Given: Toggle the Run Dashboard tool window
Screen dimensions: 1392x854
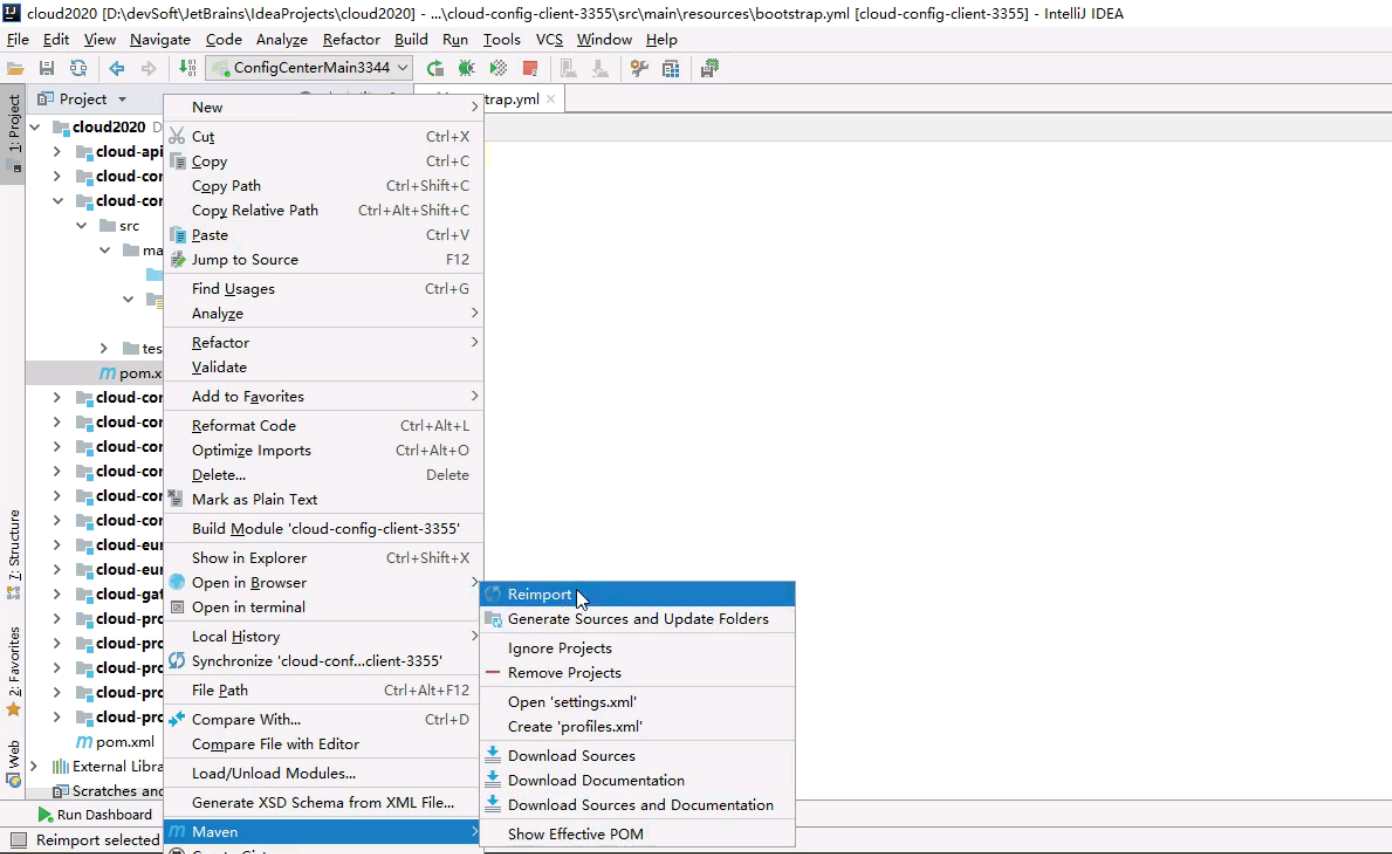Looking at the screenshot, I should coord(95,815).
